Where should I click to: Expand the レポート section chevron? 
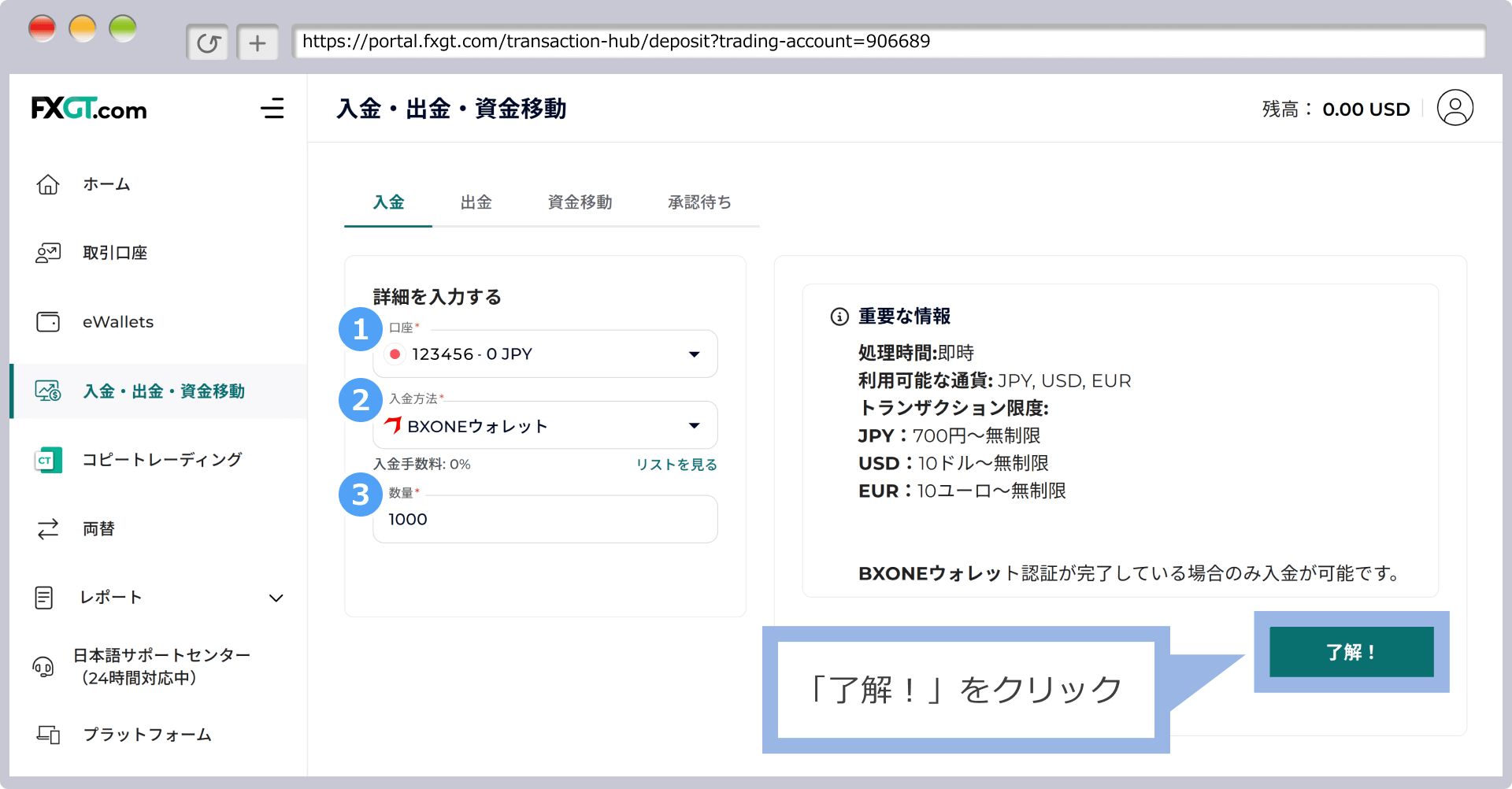click(x=276, y=598)
